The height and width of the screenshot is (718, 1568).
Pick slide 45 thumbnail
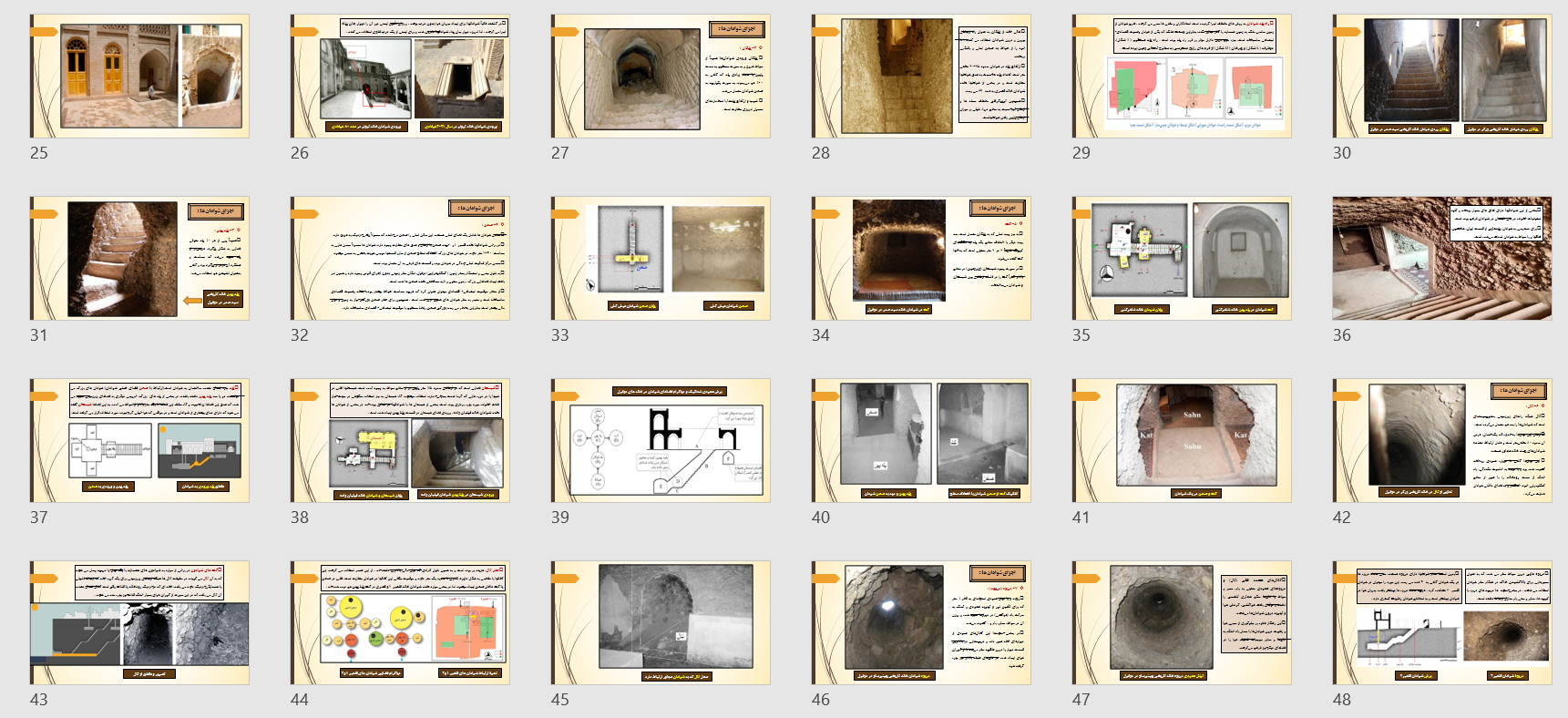[x=661, y=622]
